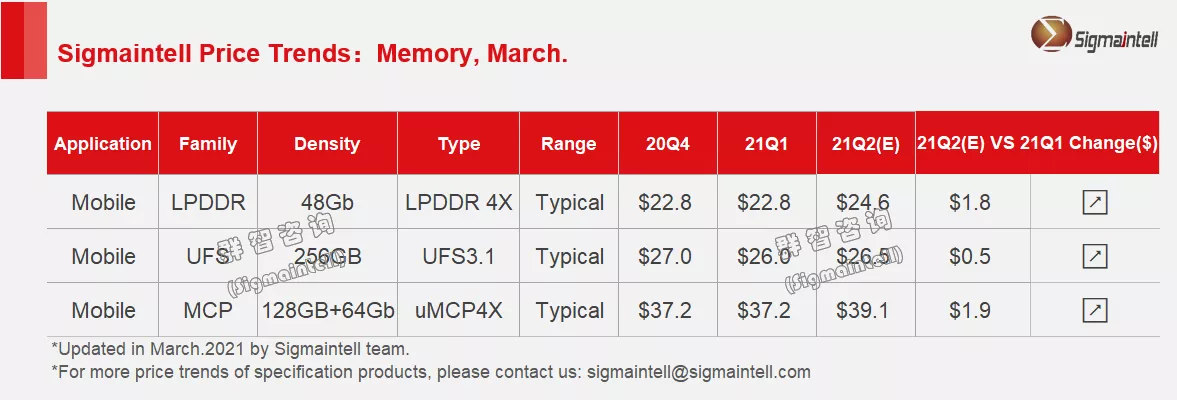
Task: Click the $22.8 value under 20Q4
Action: (x=665, y=203)
